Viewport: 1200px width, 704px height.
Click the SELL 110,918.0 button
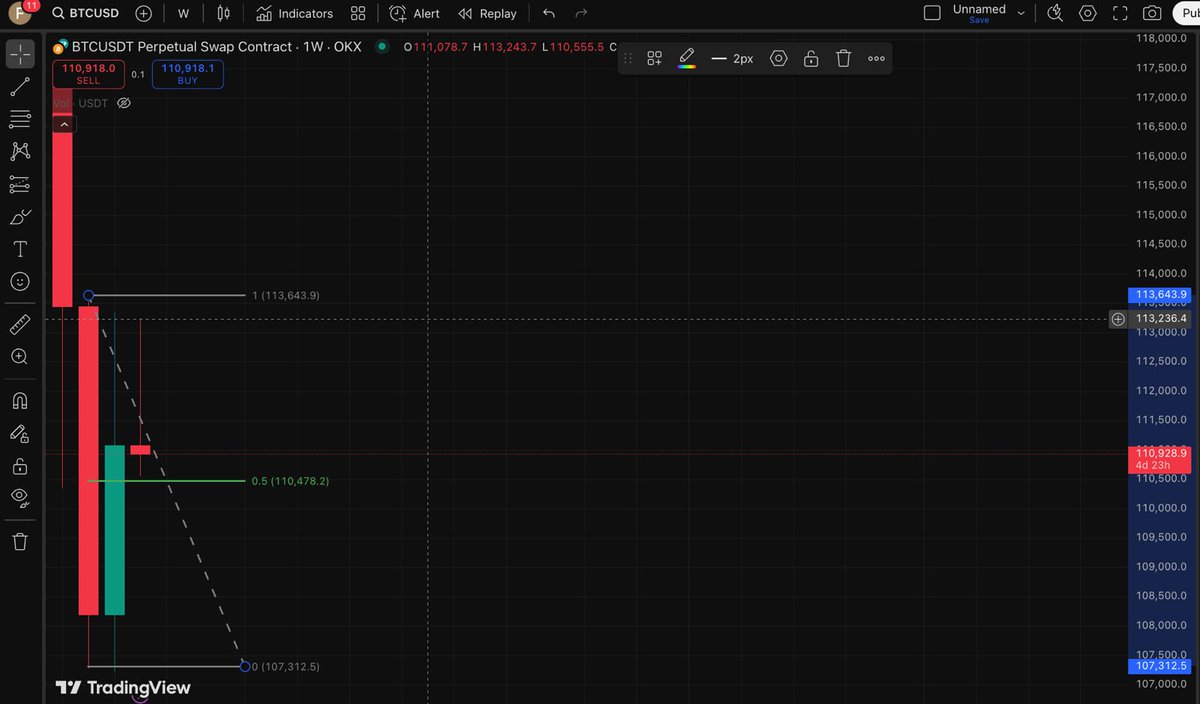click(87, 74)
